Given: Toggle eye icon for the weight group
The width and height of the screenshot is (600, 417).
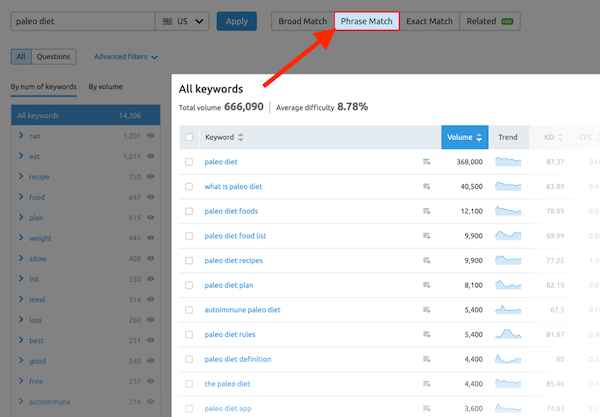Looking at the screenshot, I should pyautogui.click(x=151, y=238).
